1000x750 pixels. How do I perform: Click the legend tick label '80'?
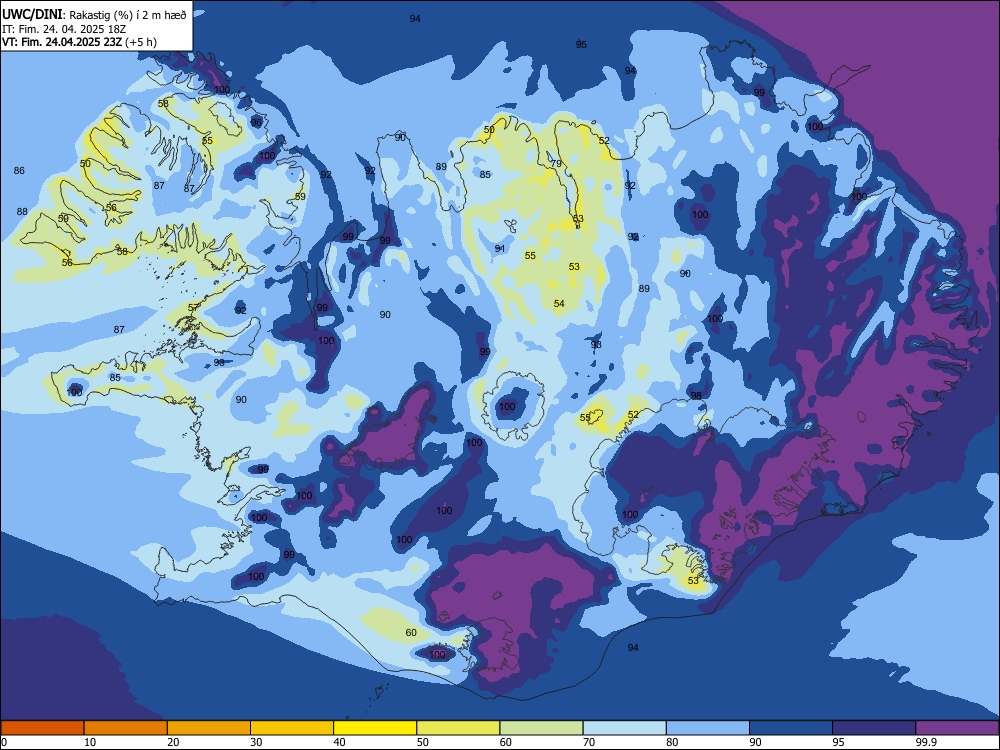pyautogui.click(x=672, y=742)
